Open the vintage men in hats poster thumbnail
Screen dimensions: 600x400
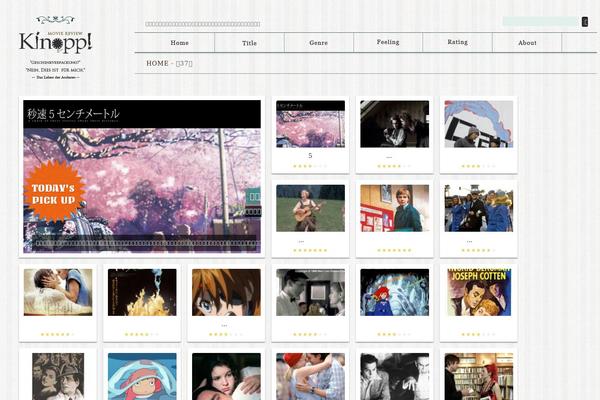point(58,377)
